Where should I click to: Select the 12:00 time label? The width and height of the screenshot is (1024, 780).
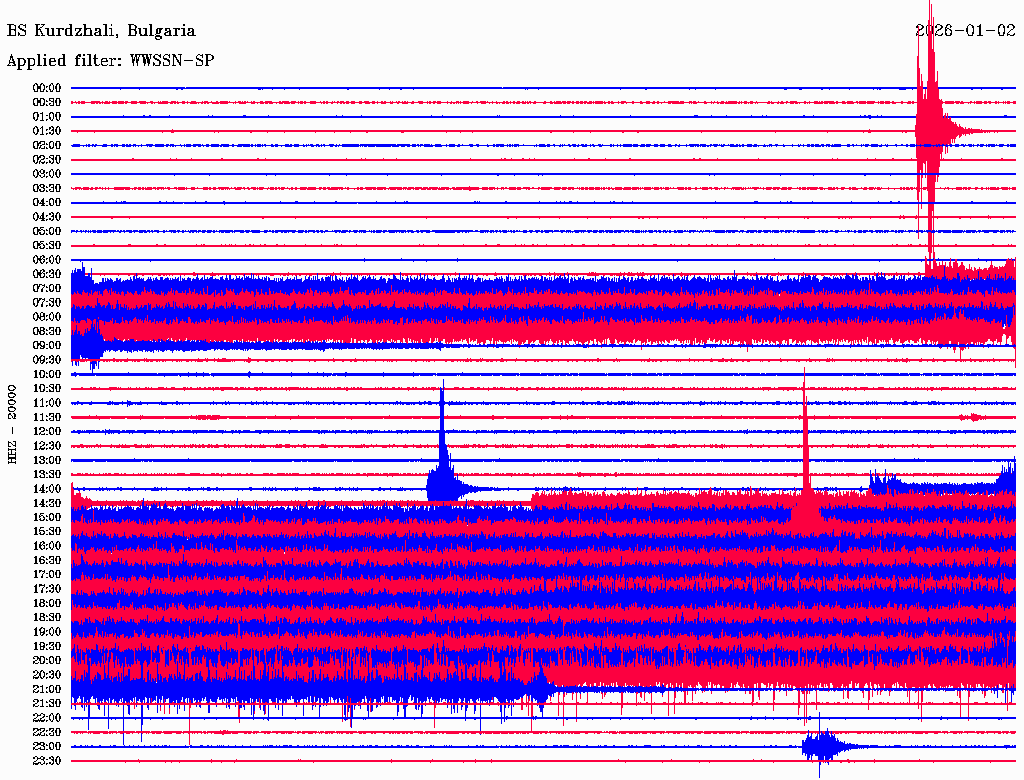[47, 431]
